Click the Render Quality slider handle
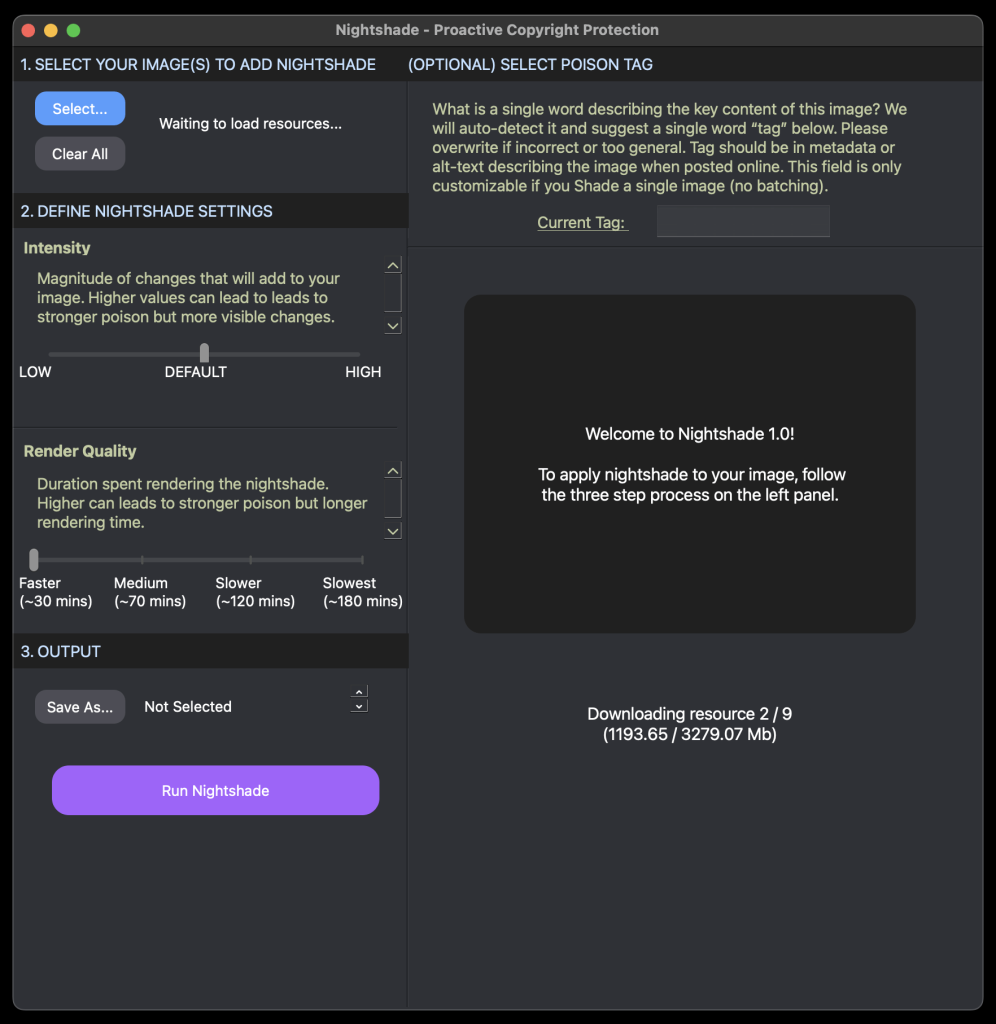Screen dimensions: 996x1024 [x=34, y=559]
